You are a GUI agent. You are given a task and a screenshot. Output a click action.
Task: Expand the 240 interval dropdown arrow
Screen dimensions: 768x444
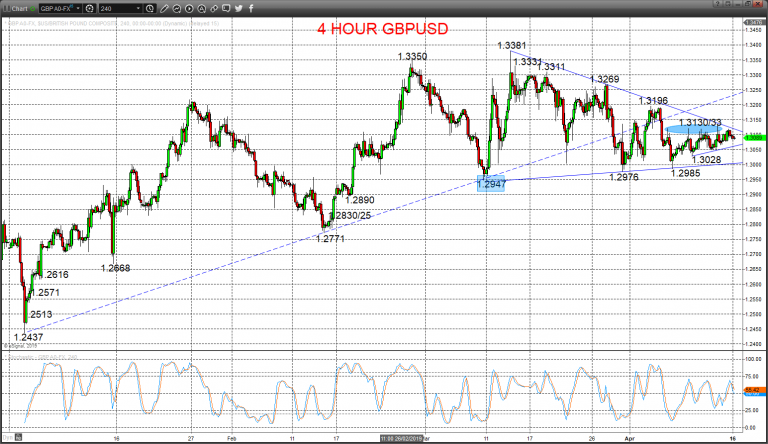pos(139,8)
